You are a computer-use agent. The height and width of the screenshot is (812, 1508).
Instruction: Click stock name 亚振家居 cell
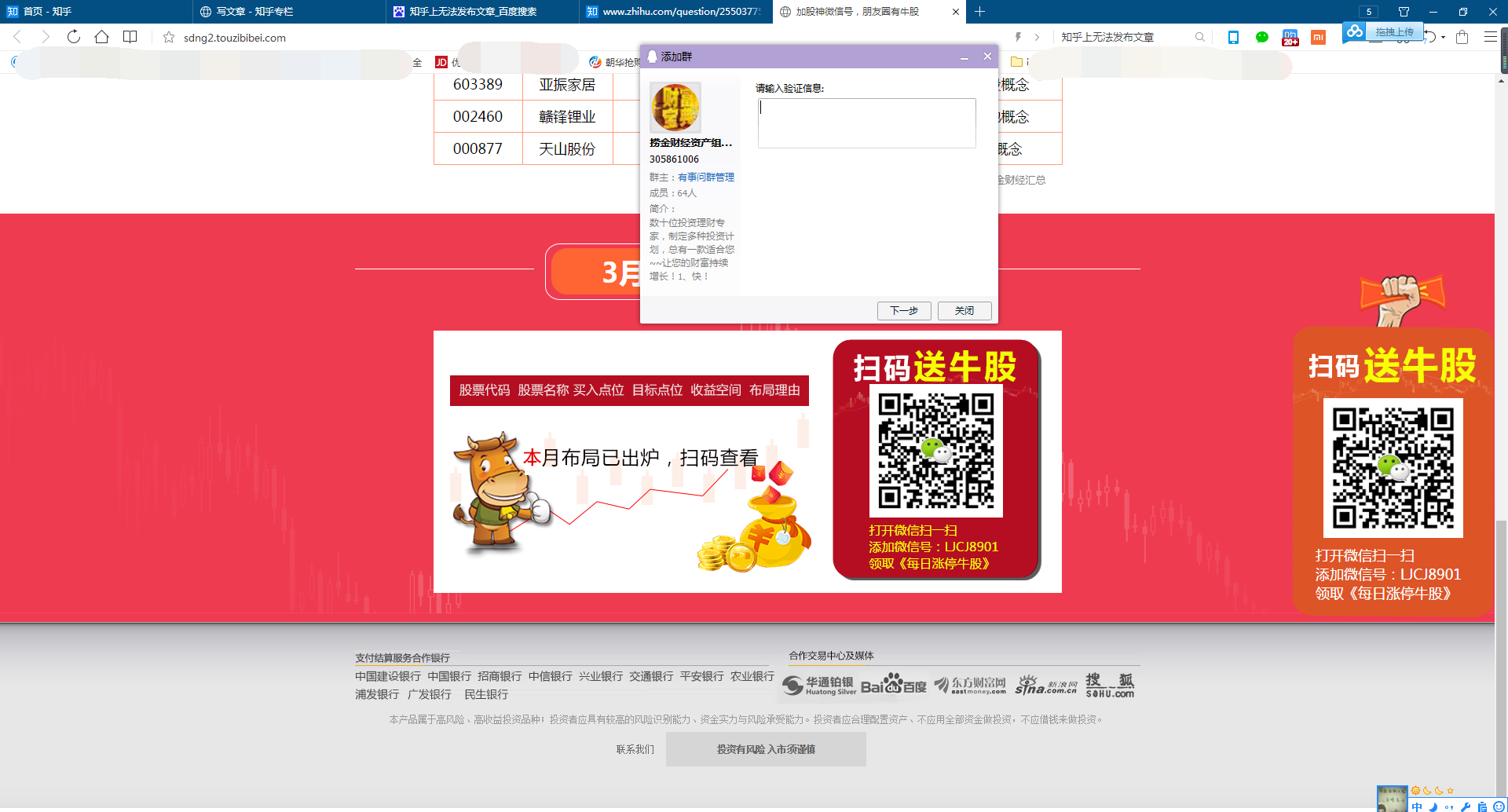pos(567,85)
